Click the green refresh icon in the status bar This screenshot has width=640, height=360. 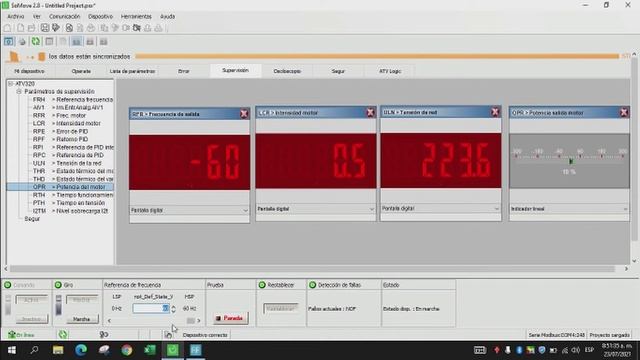click(63, 335)
